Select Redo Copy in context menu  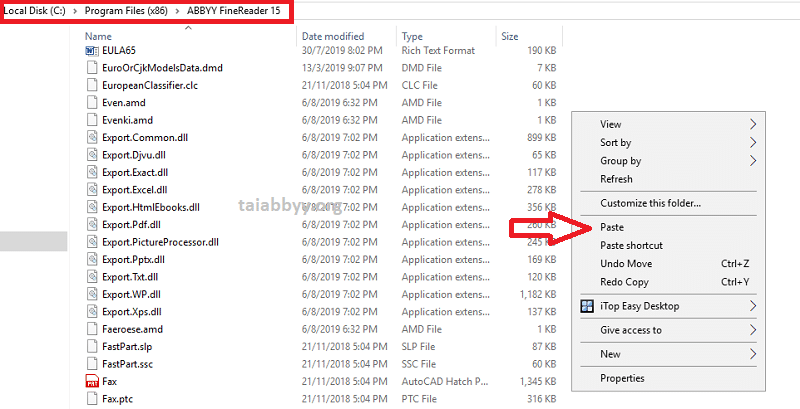tap(624, 282)
